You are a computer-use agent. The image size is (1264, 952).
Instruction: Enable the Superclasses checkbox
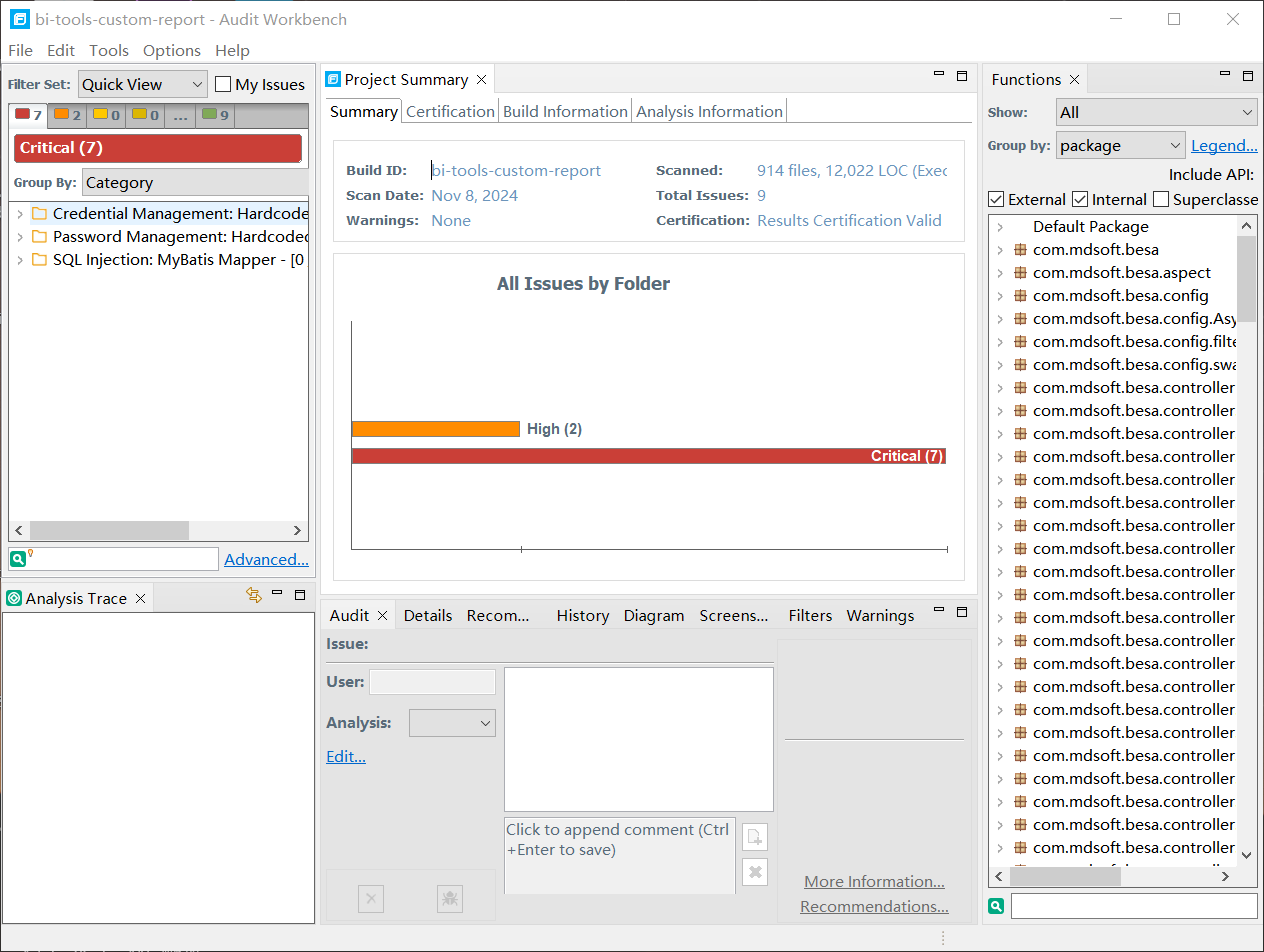pos(1161,199)
